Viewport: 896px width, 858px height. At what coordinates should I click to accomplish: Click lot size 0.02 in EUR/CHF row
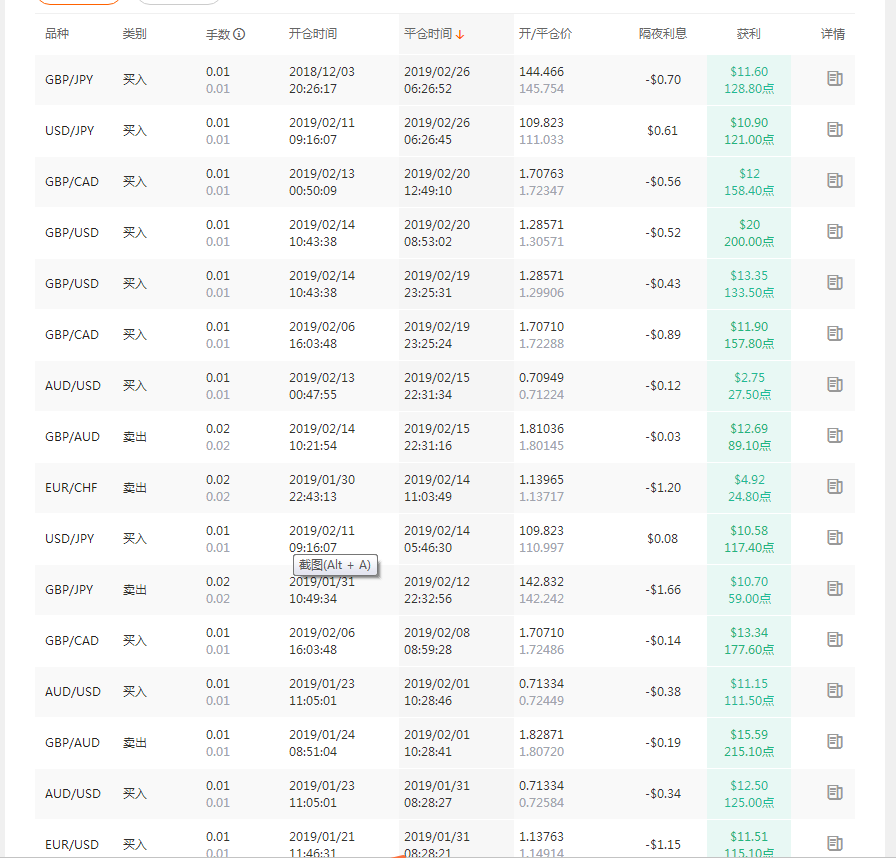218,480
